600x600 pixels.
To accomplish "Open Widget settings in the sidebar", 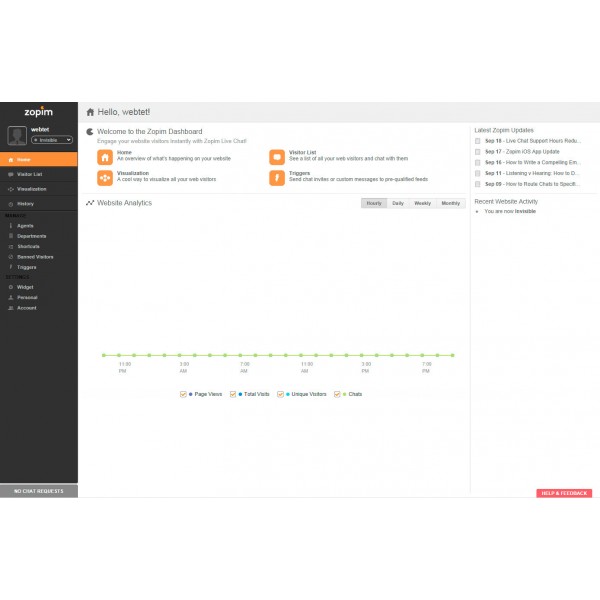I will pos(25,287).
